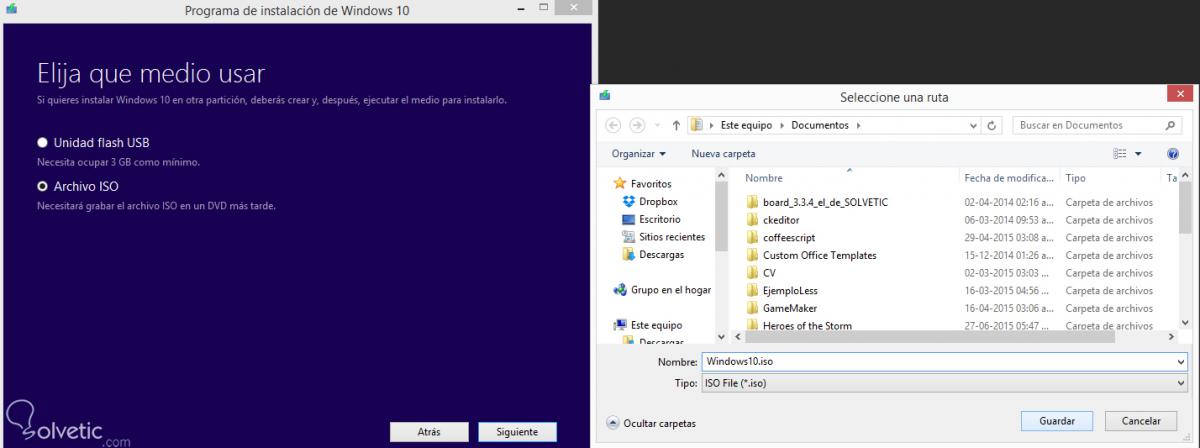Viewport: 1200px width, 448px height.
Task: Click the Tipo cell of the ckeditor row
Action: [x=1109, y=220]
